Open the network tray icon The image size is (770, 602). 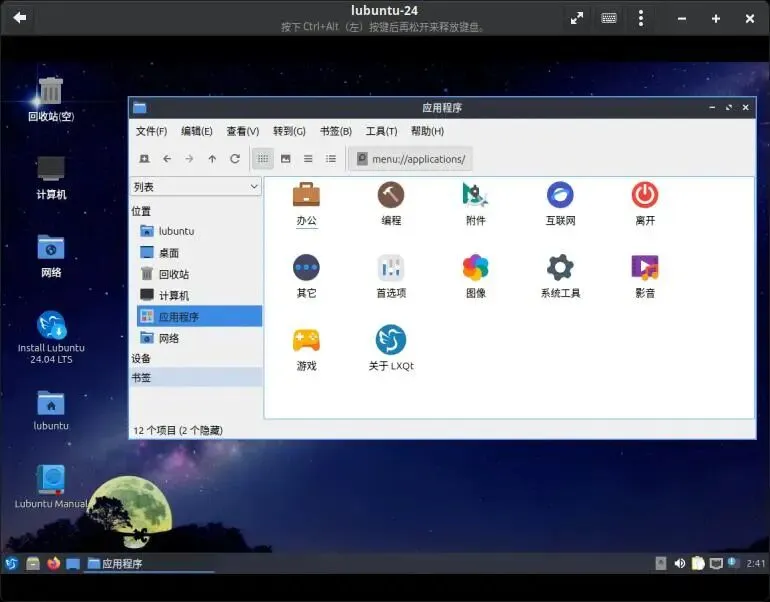716,563
